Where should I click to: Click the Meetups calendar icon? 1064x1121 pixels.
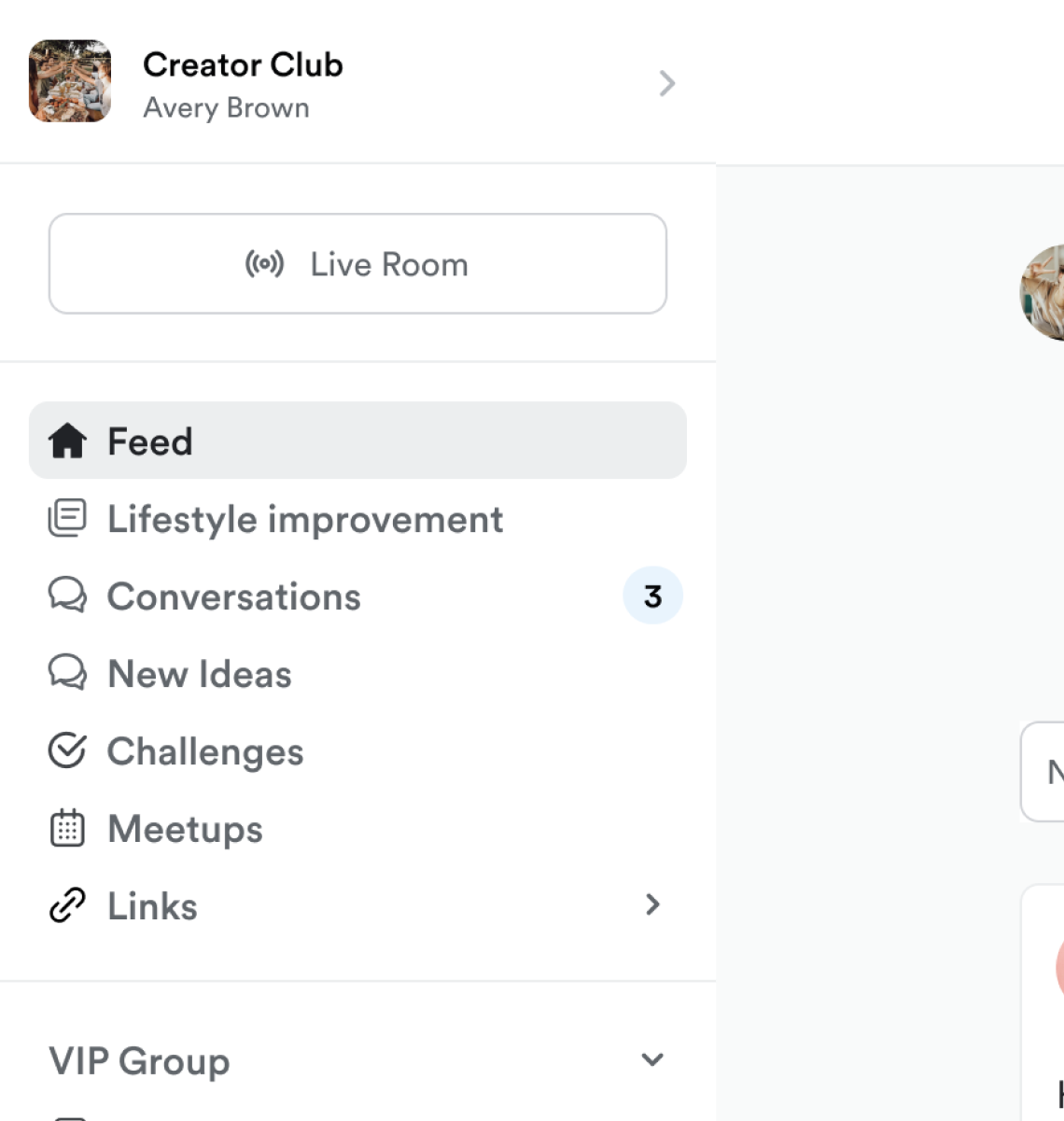(67, 829)
